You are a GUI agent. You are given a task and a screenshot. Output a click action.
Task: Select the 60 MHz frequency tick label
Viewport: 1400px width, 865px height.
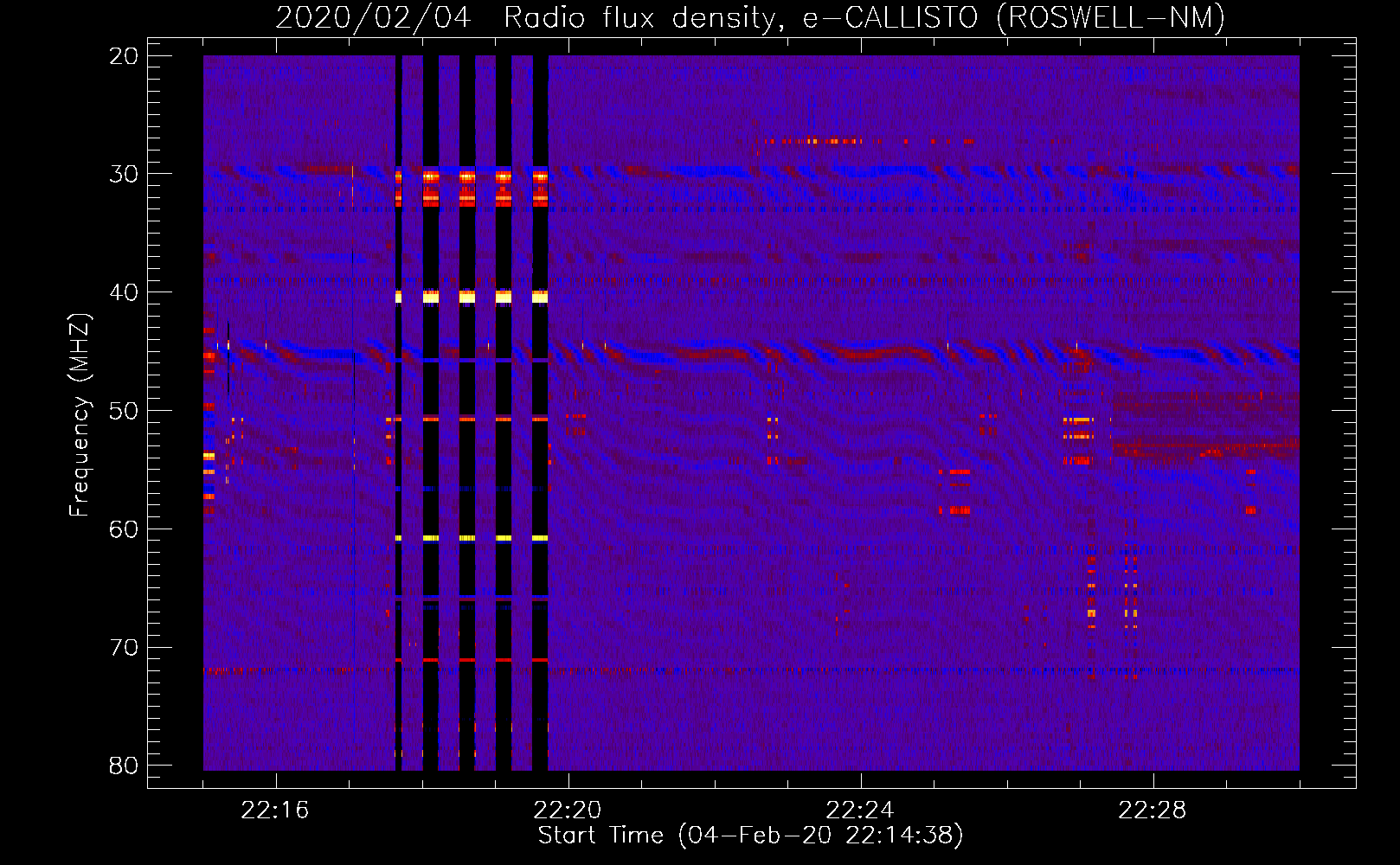tap(125, 529)
